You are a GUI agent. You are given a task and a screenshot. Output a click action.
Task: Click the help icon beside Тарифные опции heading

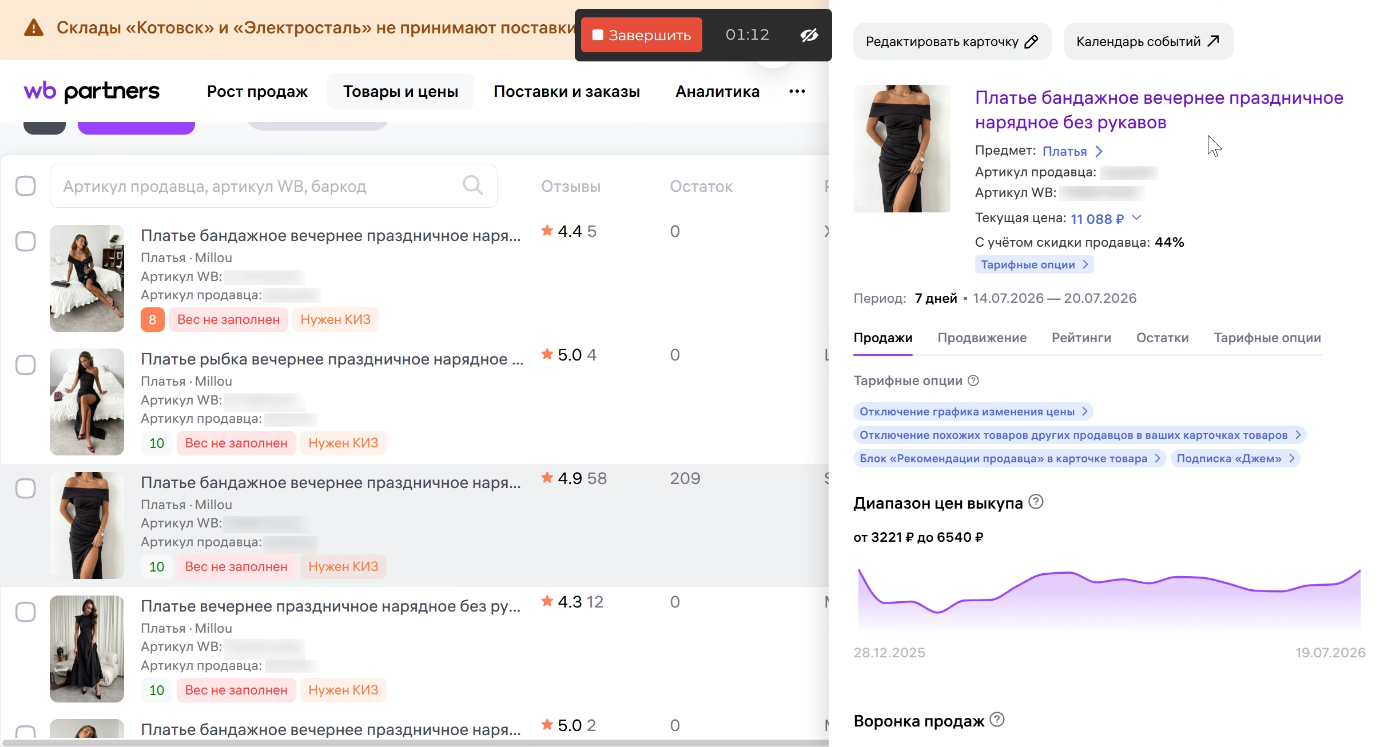974,381
